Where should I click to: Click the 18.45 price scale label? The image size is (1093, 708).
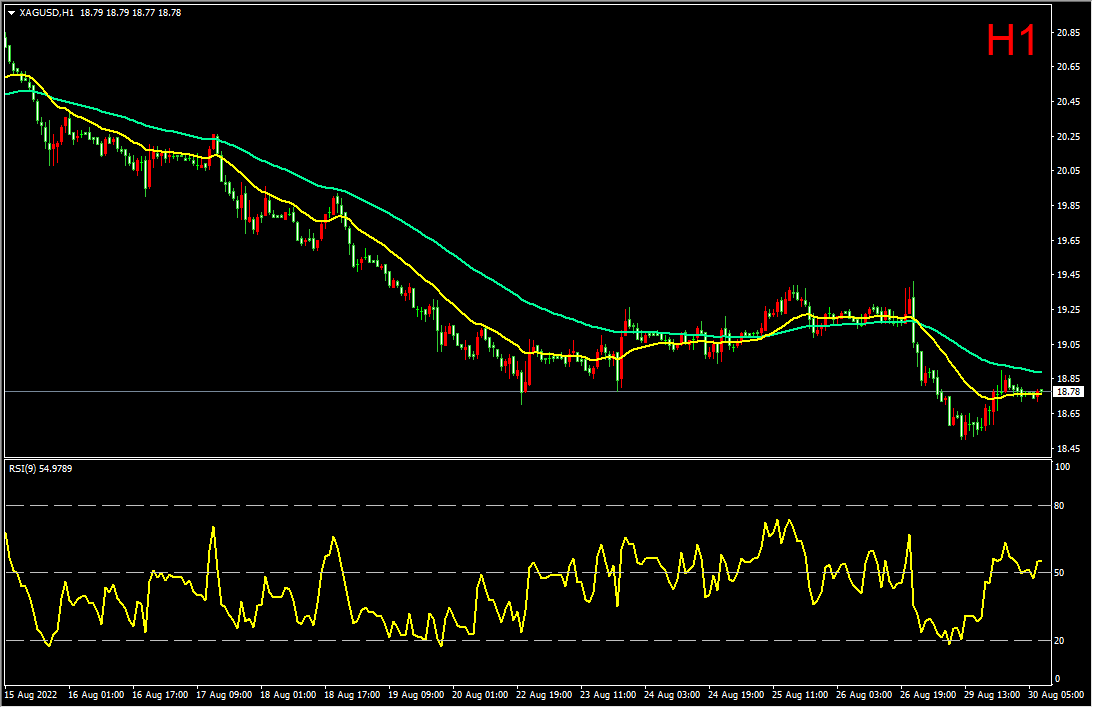(1069, 449)
